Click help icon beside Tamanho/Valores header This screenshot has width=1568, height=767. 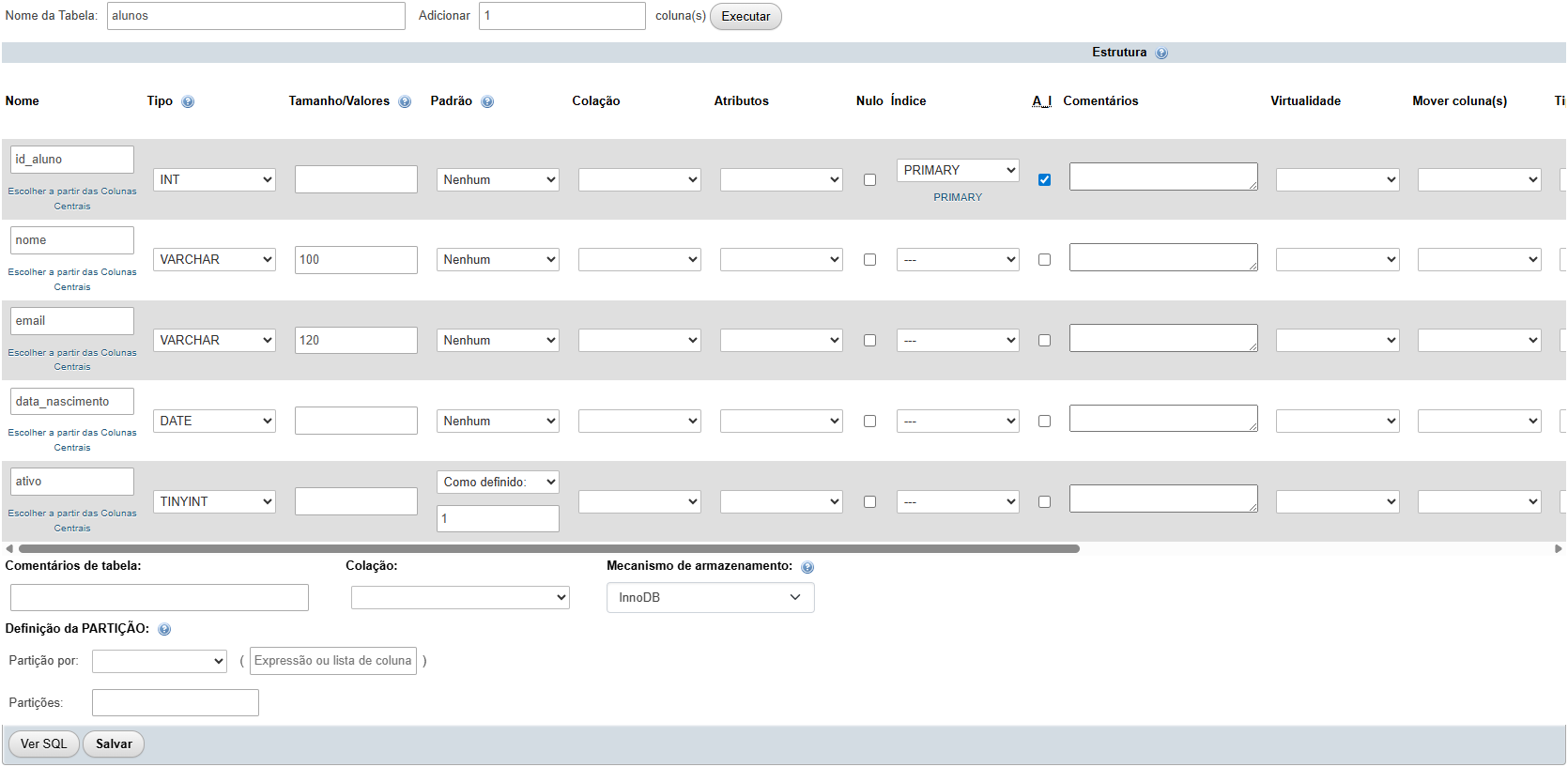pos(405,102)
